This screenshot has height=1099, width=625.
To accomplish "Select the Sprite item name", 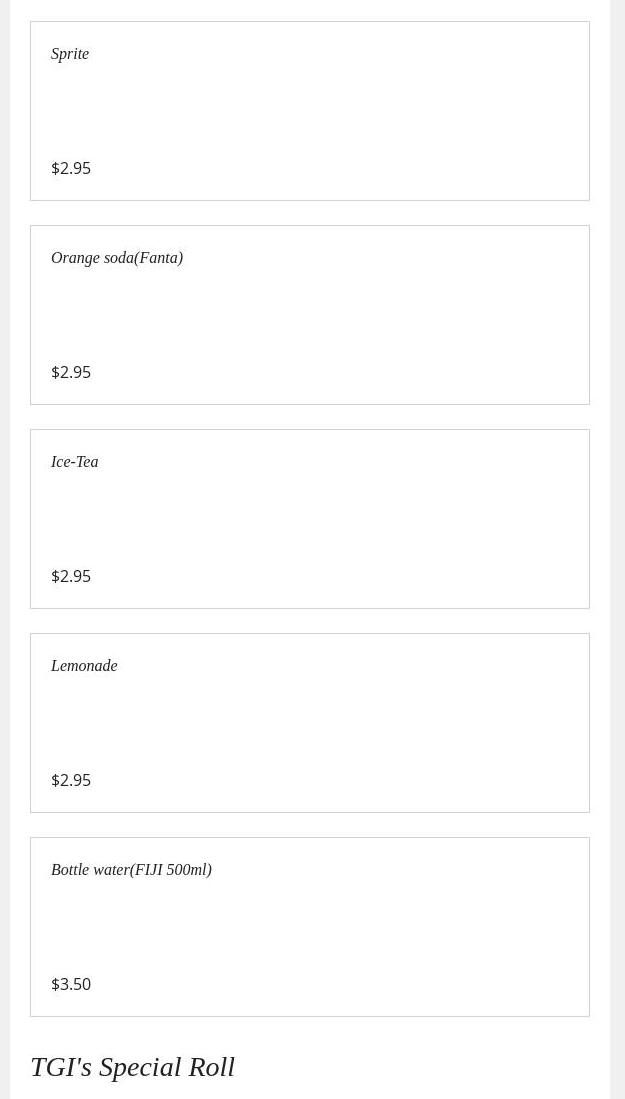I will point(70,54).
